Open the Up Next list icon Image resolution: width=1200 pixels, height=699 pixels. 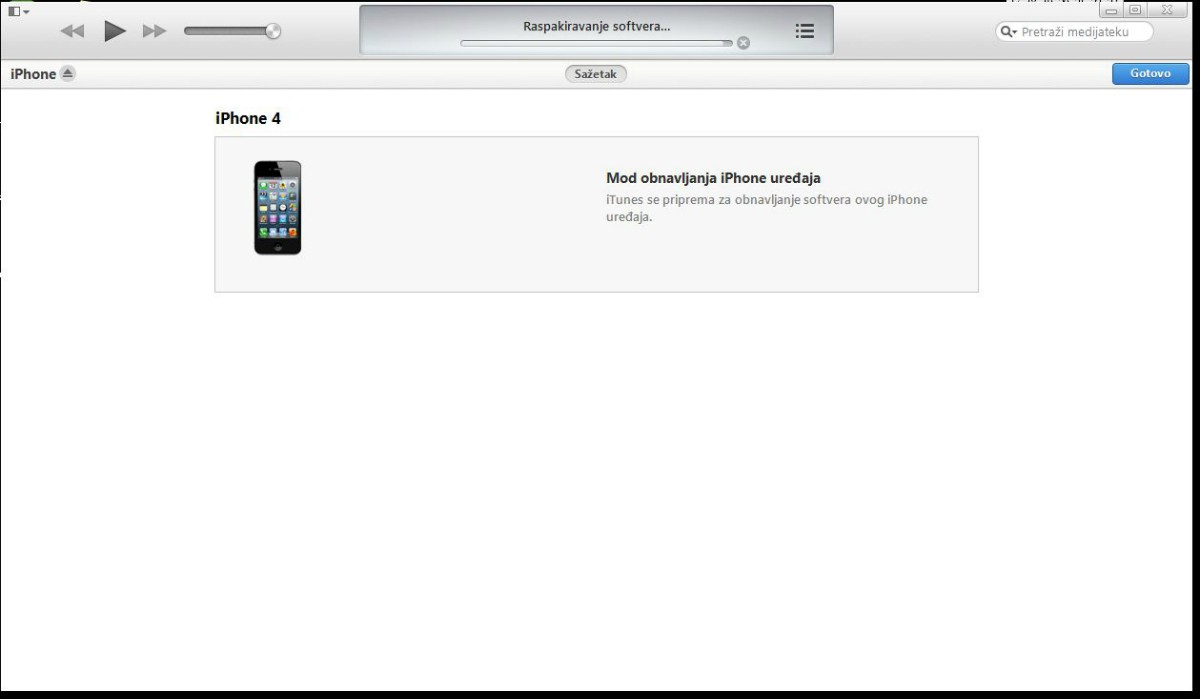(x=804, y=31)
